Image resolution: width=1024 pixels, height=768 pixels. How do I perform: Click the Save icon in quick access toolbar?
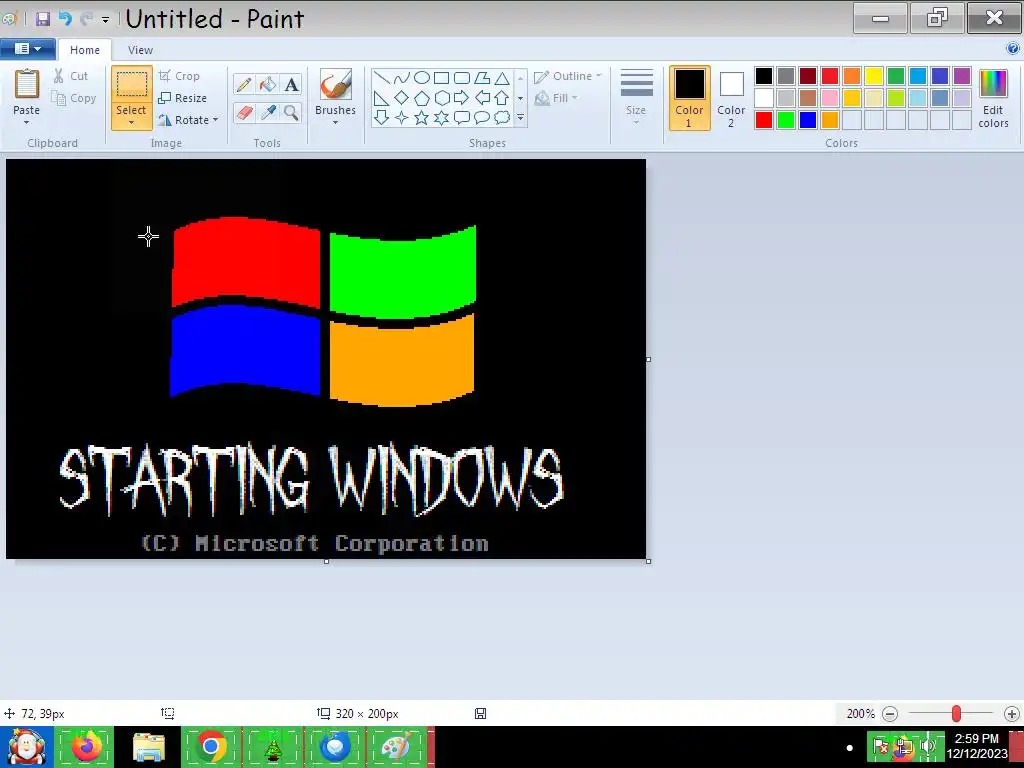coord(43,19)
